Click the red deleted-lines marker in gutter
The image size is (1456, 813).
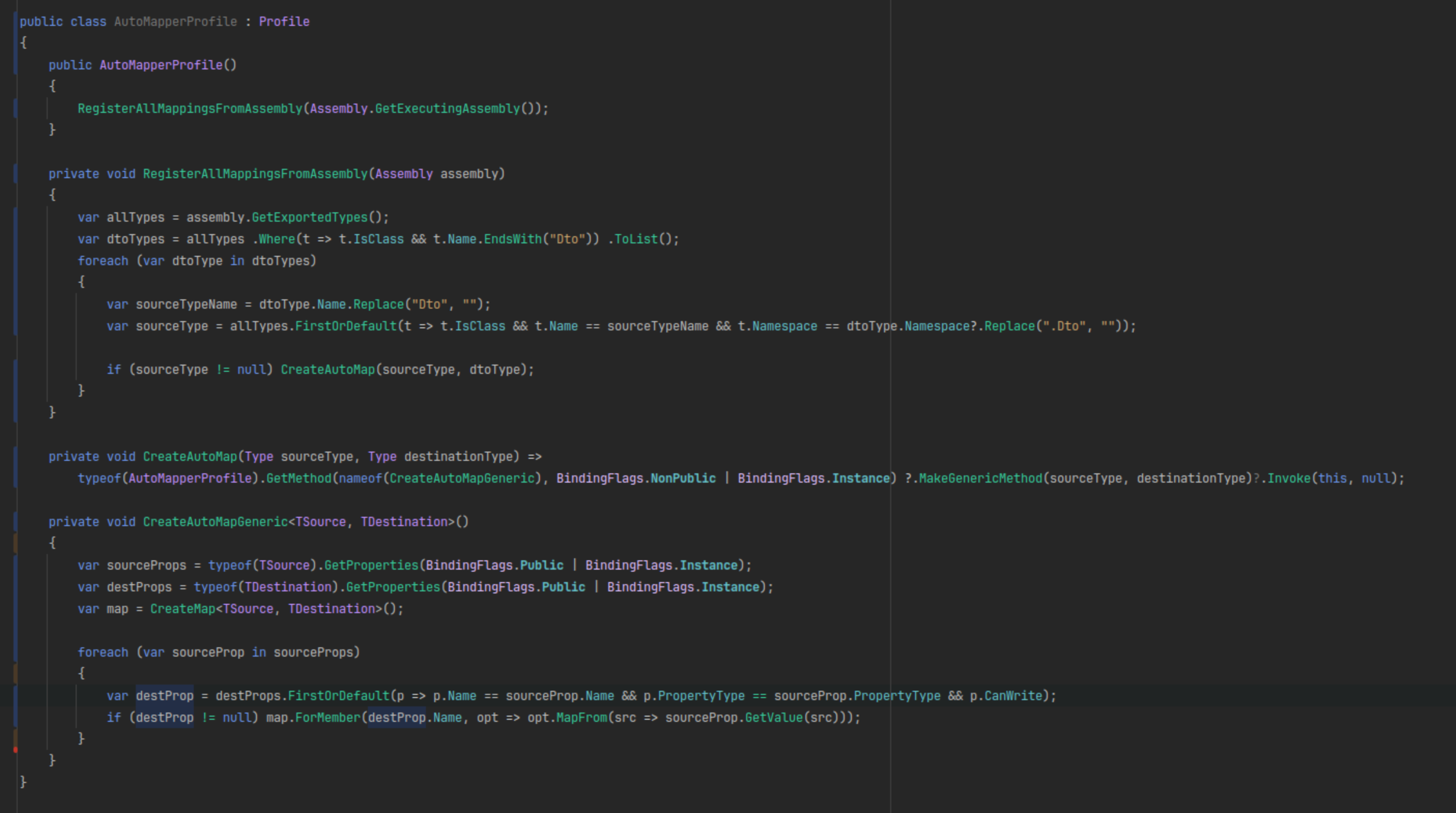pos(15,750)
